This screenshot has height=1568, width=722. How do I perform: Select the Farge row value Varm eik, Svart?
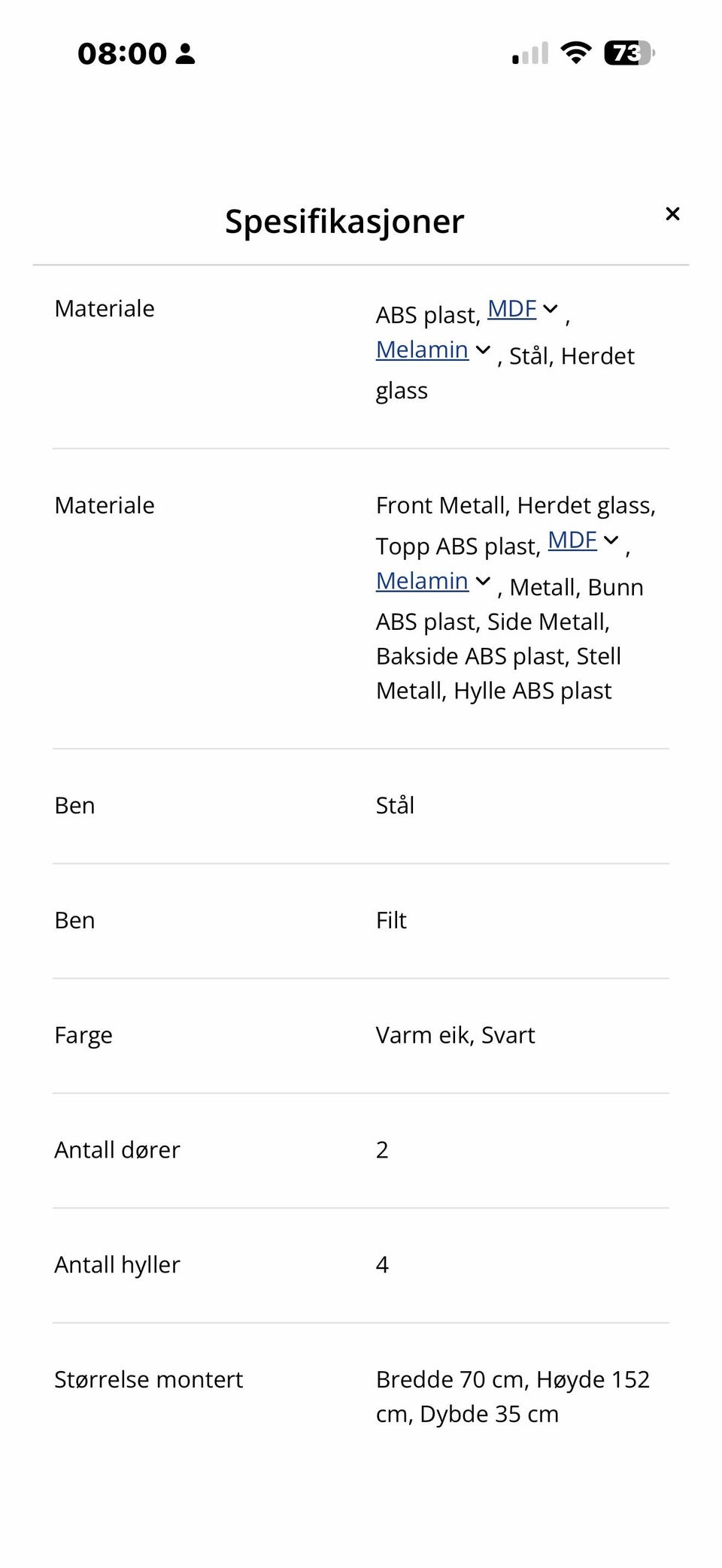point(455,1035)
